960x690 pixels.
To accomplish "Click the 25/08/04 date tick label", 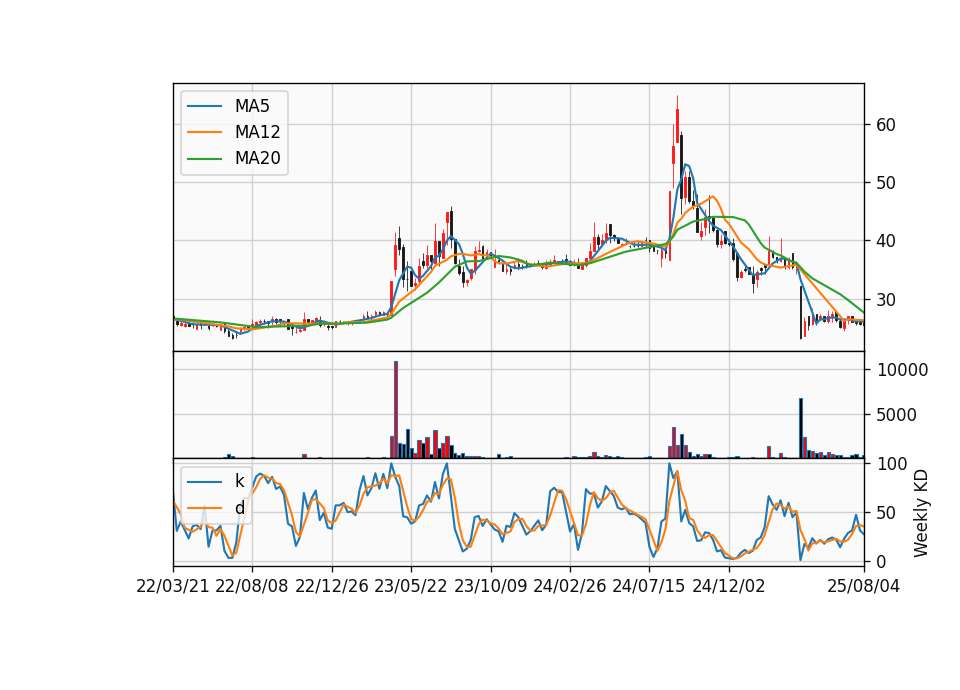I will (864, 587).
